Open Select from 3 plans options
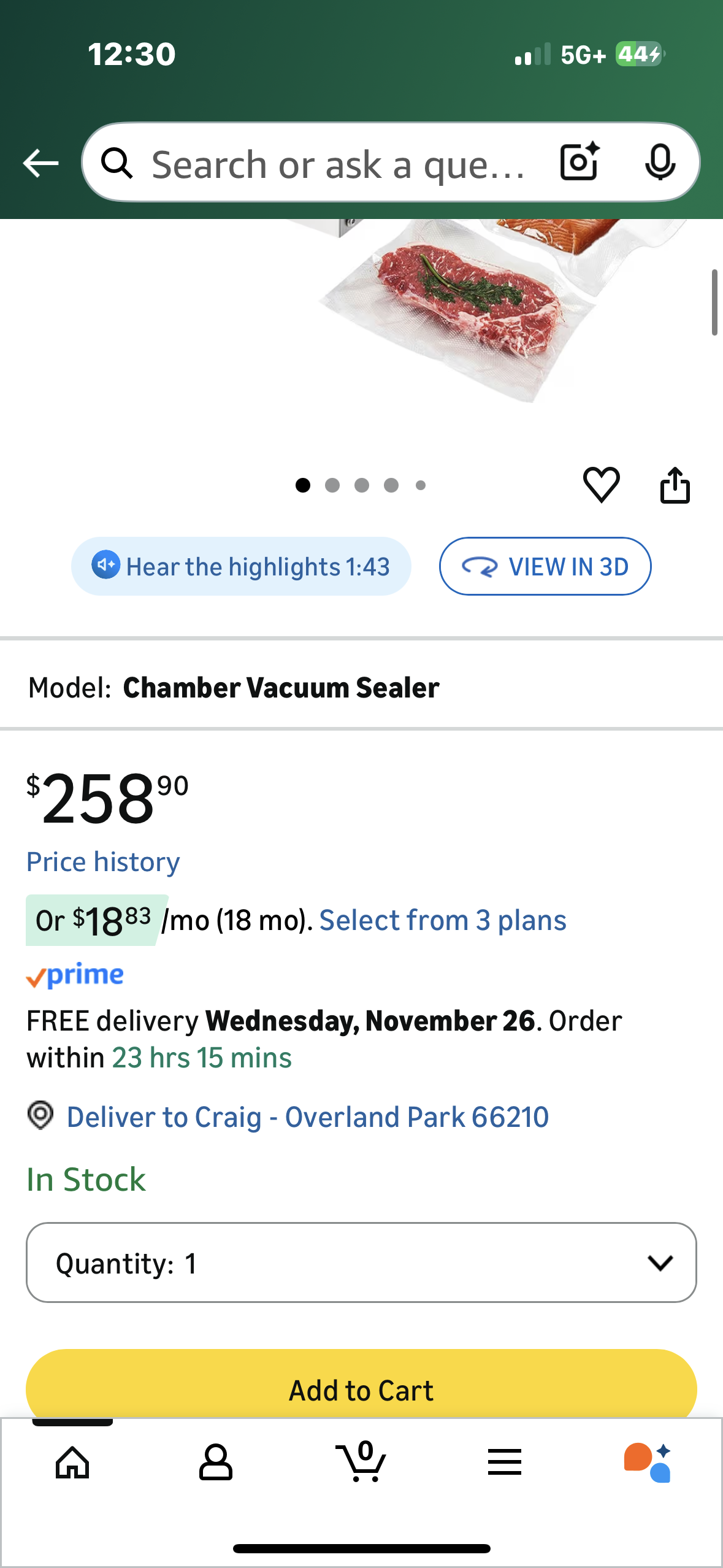This screenshot has width=723, height=1568. tap(443, 919)
